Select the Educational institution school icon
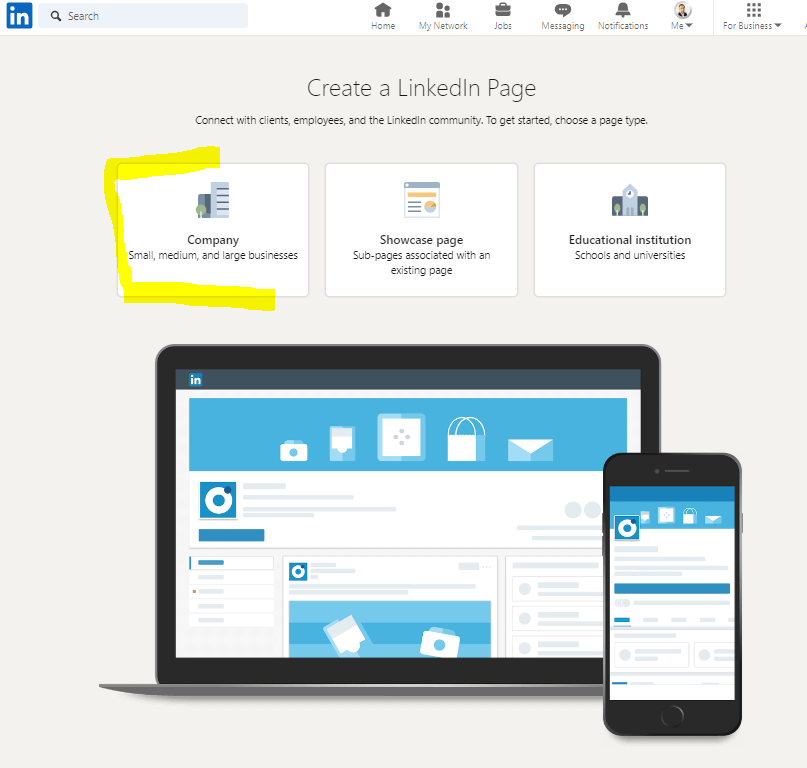This screenshot has height=768, width=807. coord(629,198)
